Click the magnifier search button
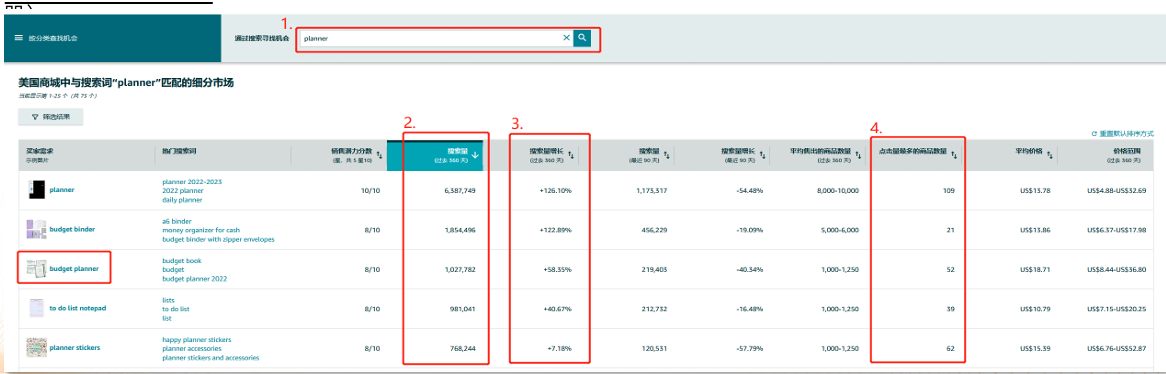Image resolution: width=1166 pixels, height=374 pixels. (582, 37)
